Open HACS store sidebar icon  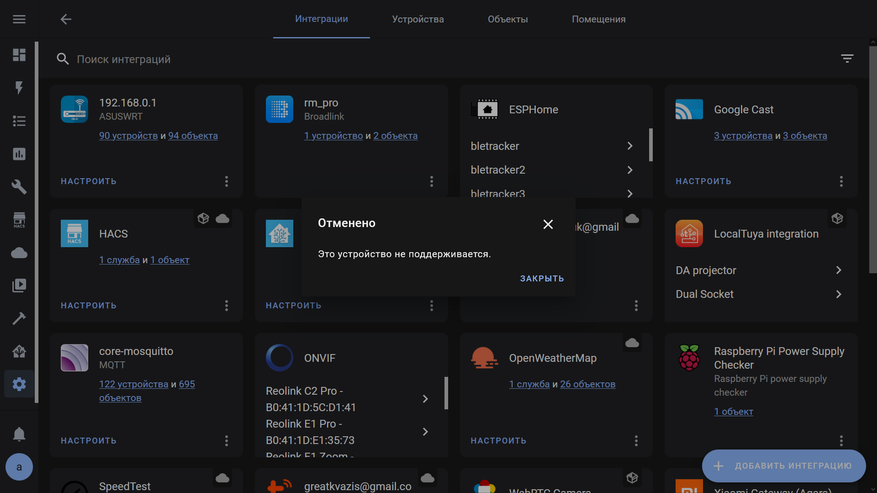tap(19, 220)
